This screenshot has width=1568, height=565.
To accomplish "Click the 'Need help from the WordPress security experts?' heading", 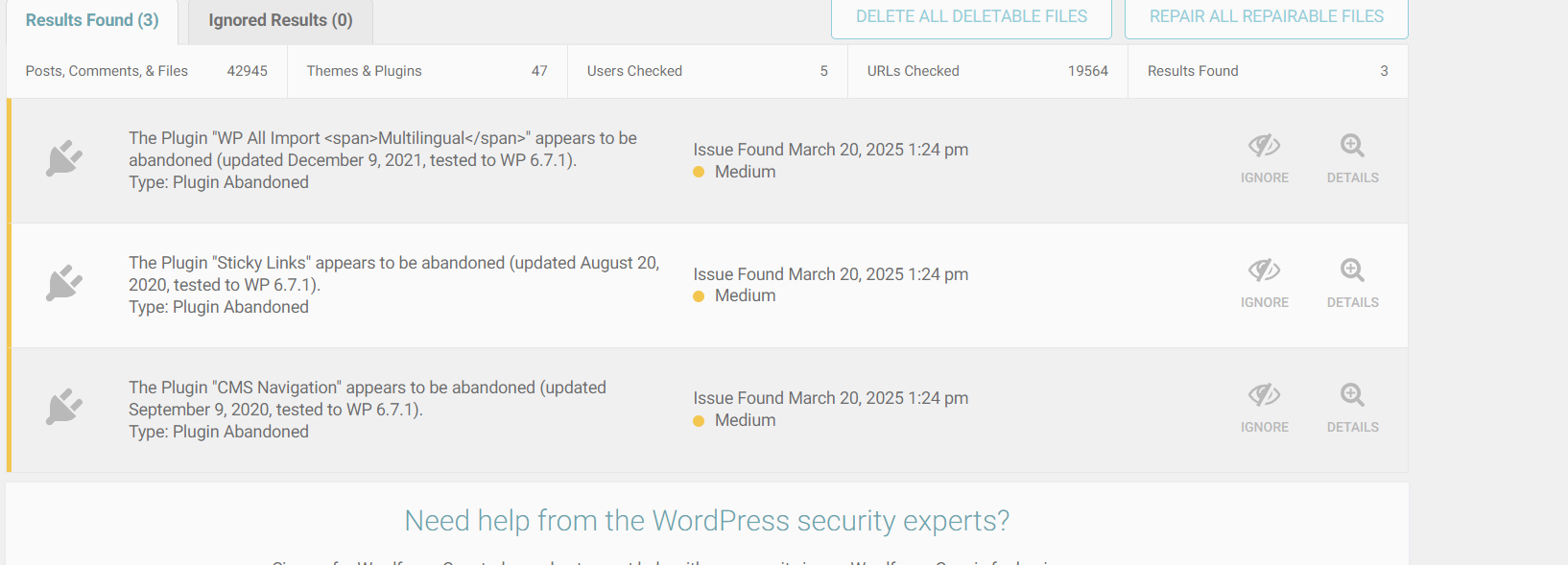I will pyautogui.click(x=707, y=521).
